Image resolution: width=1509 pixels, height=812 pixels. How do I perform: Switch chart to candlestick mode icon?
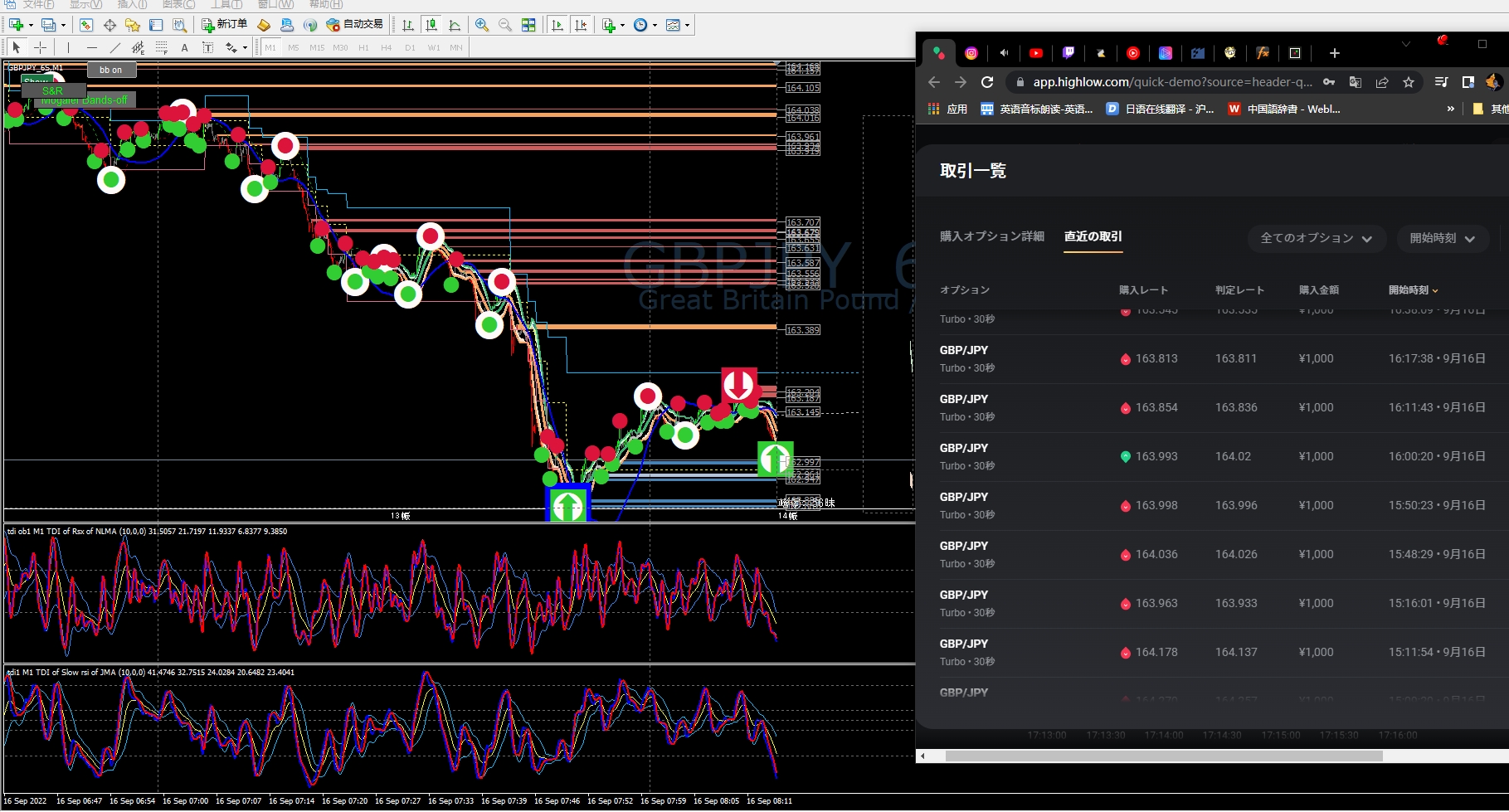[x=431, y=25]
